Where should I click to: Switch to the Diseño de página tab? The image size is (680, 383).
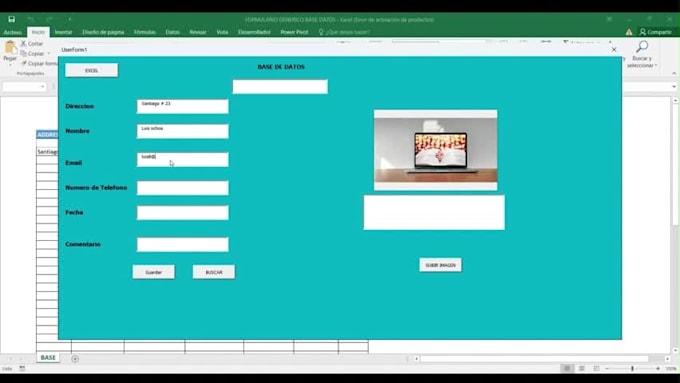(x=103, y=32)
